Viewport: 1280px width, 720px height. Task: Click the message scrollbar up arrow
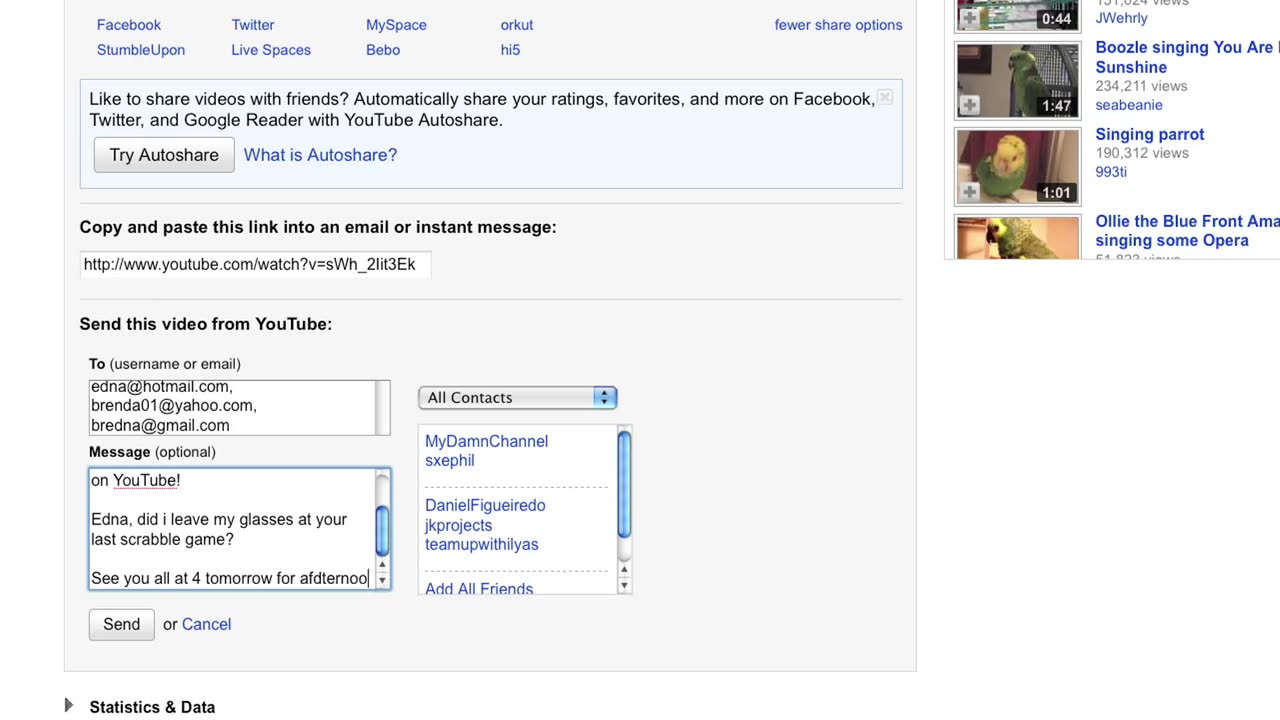(x=382, y=565)
